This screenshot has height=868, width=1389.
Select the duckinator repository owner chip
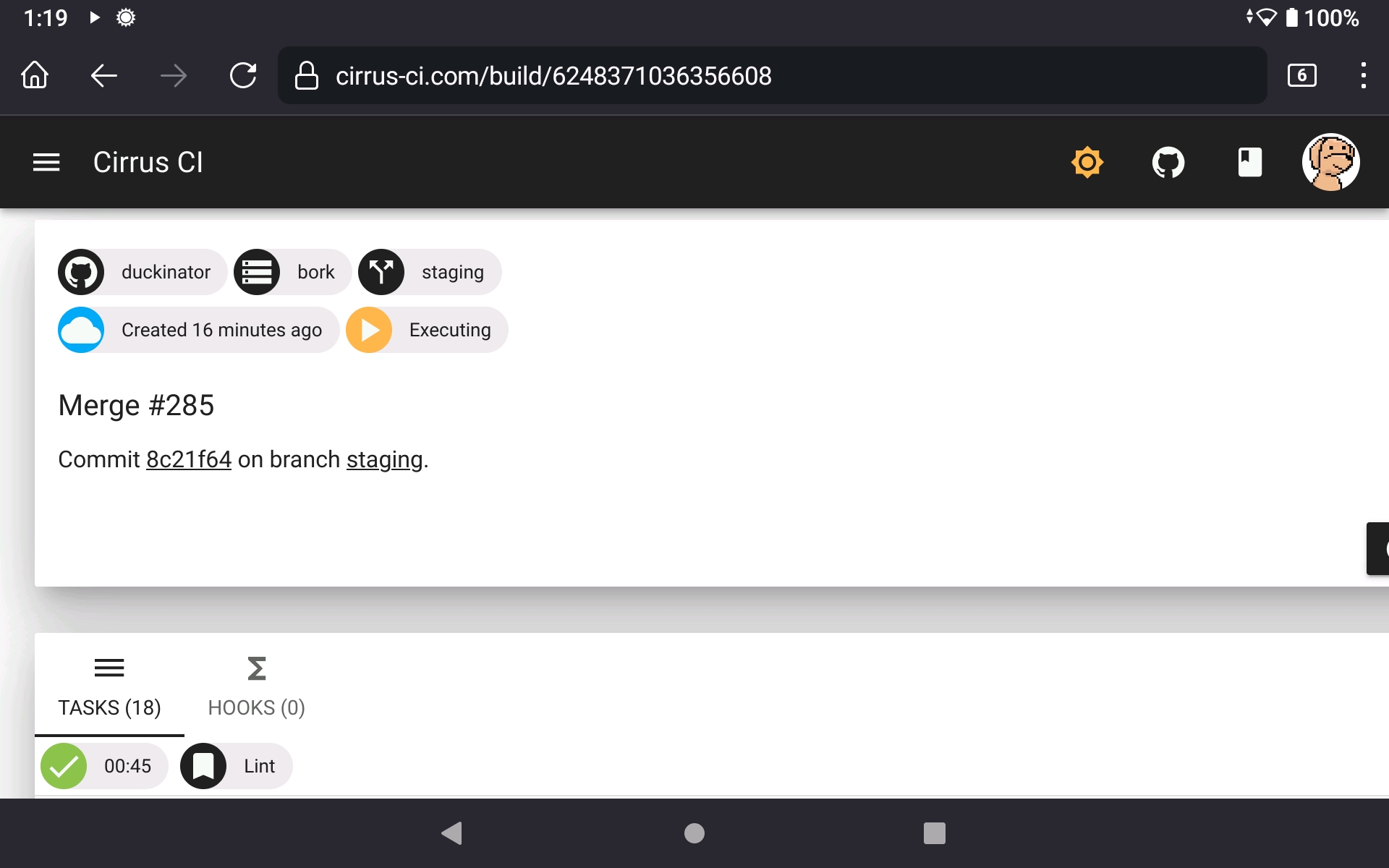click(142, 272)
